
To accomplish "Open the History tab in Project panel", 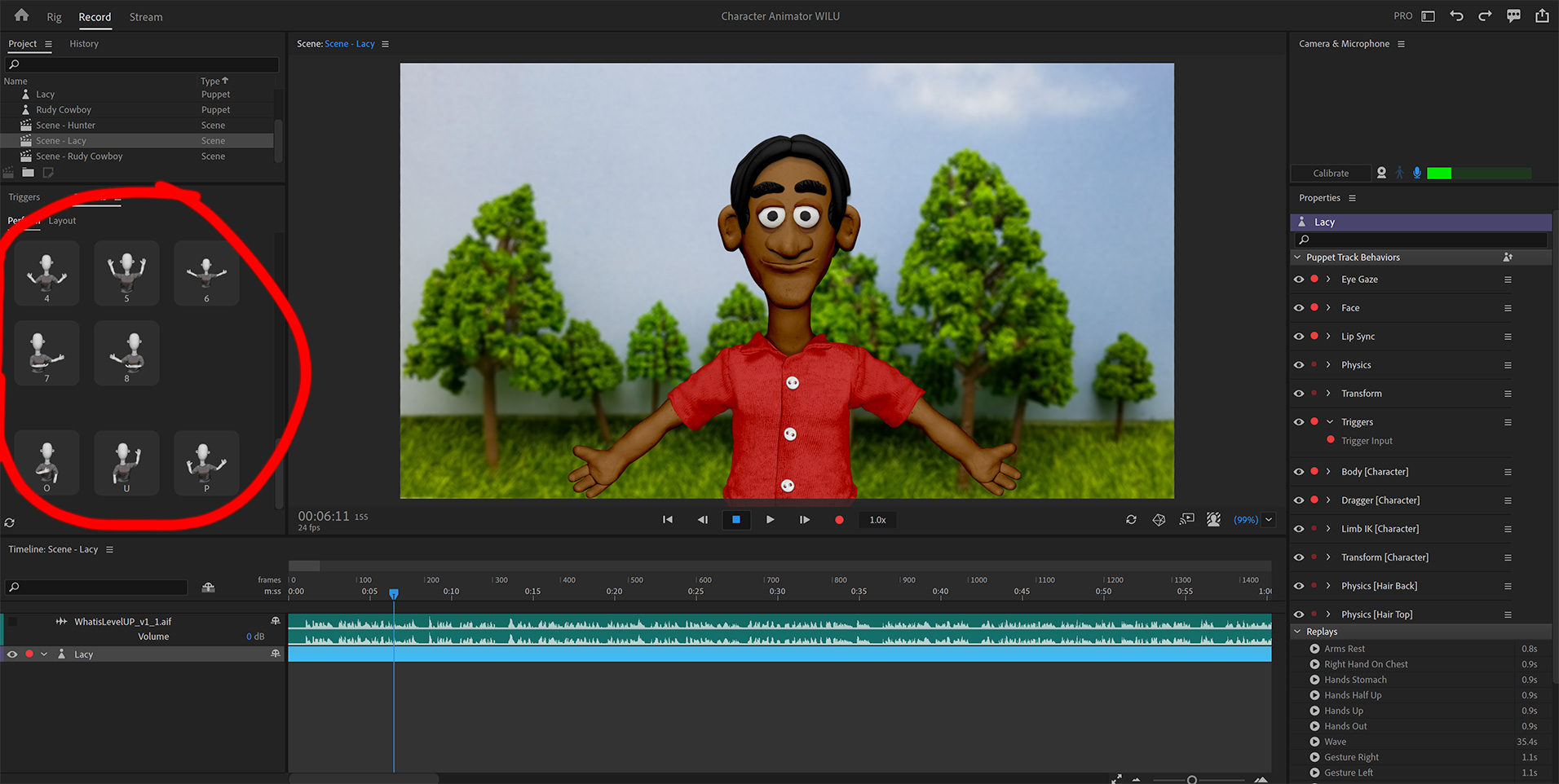I will click(x=83, y=43).
